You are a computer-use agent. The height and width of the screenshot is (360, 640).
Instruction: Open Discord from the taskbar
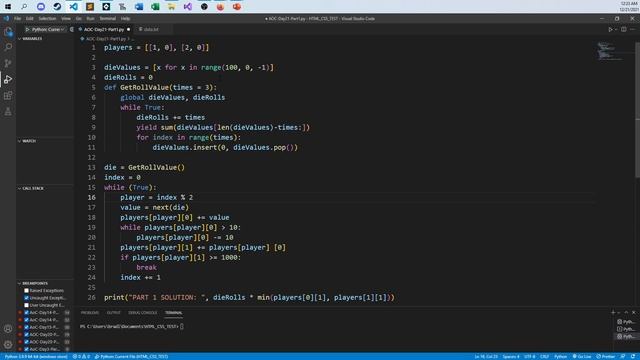coord(41,7)
